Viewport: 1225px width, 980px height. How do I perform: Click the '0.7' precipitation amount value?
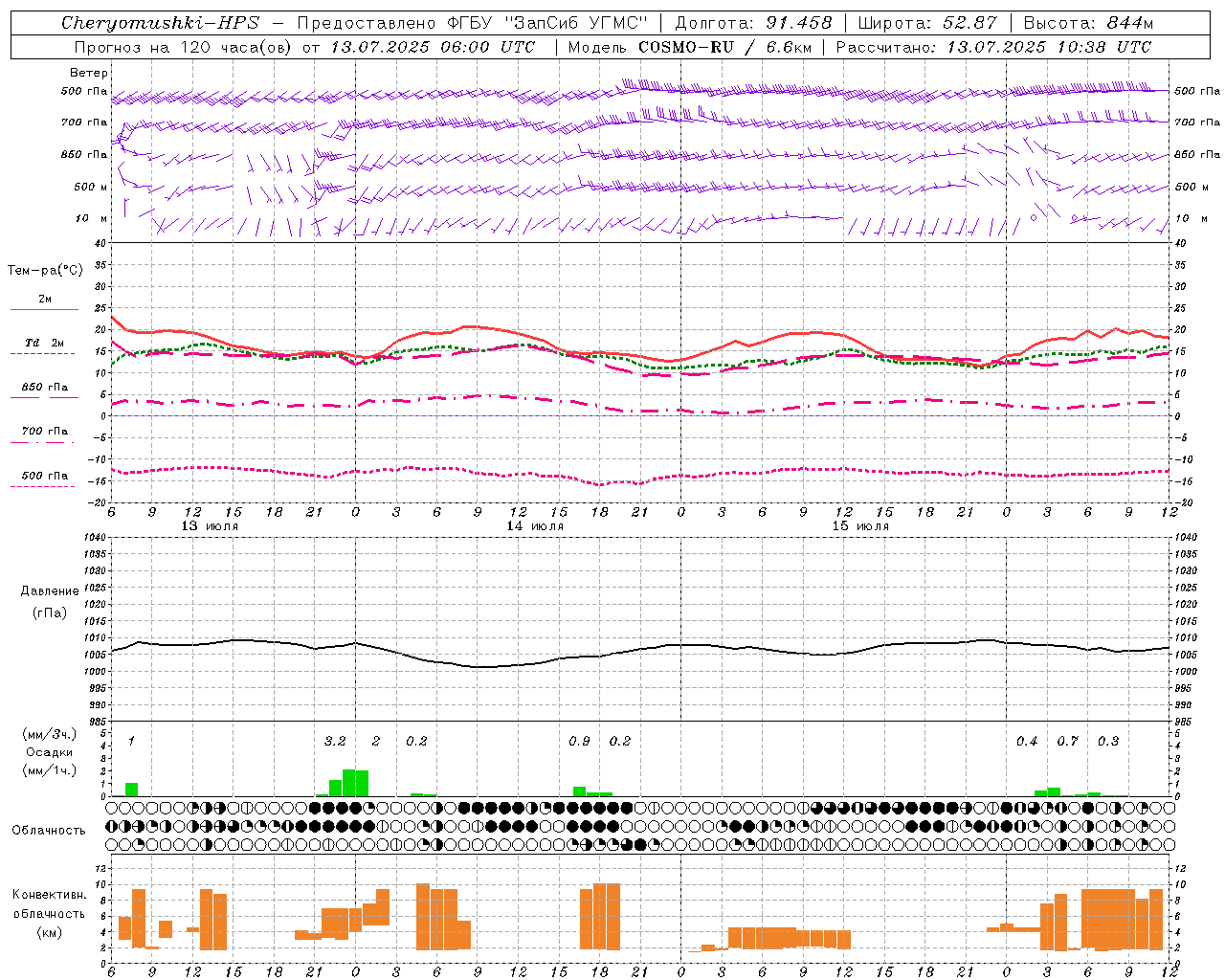(1067, 742)
